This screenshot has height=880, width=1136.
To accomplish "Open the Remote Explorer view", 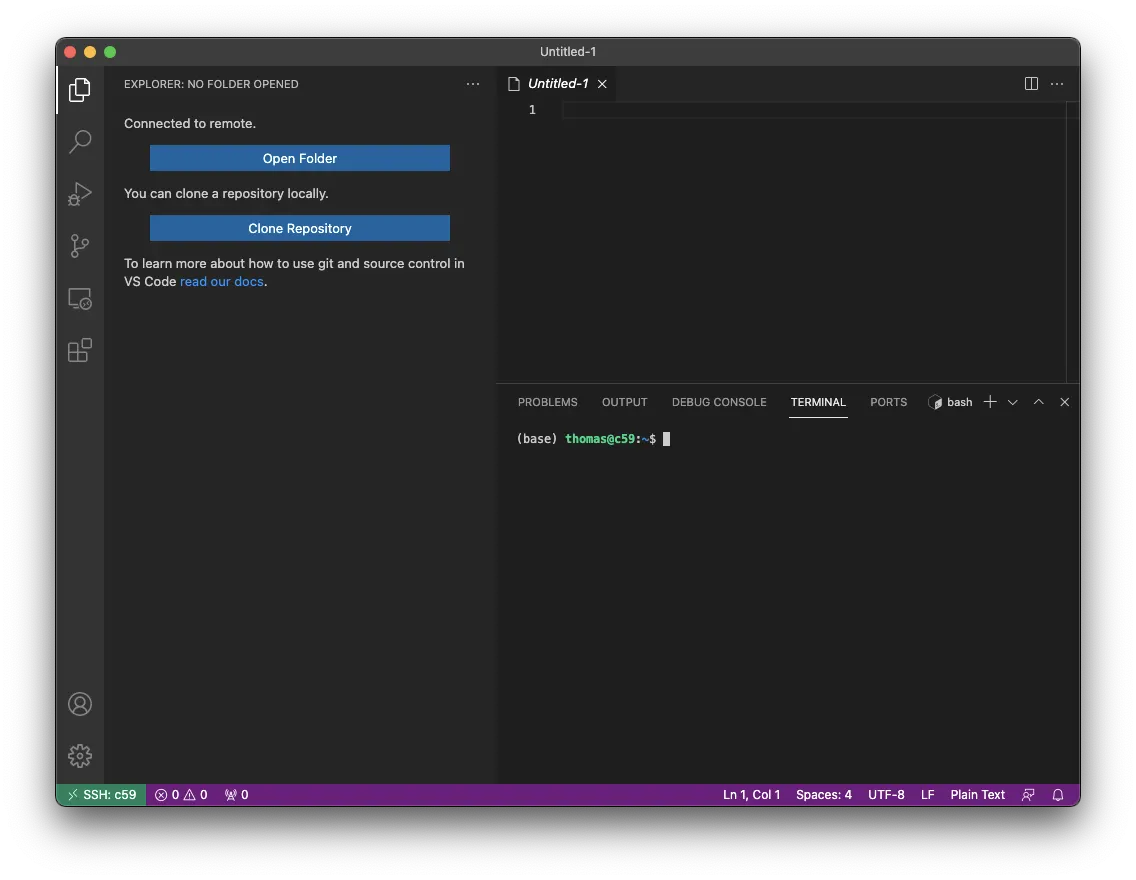I will tap(80, 298).
